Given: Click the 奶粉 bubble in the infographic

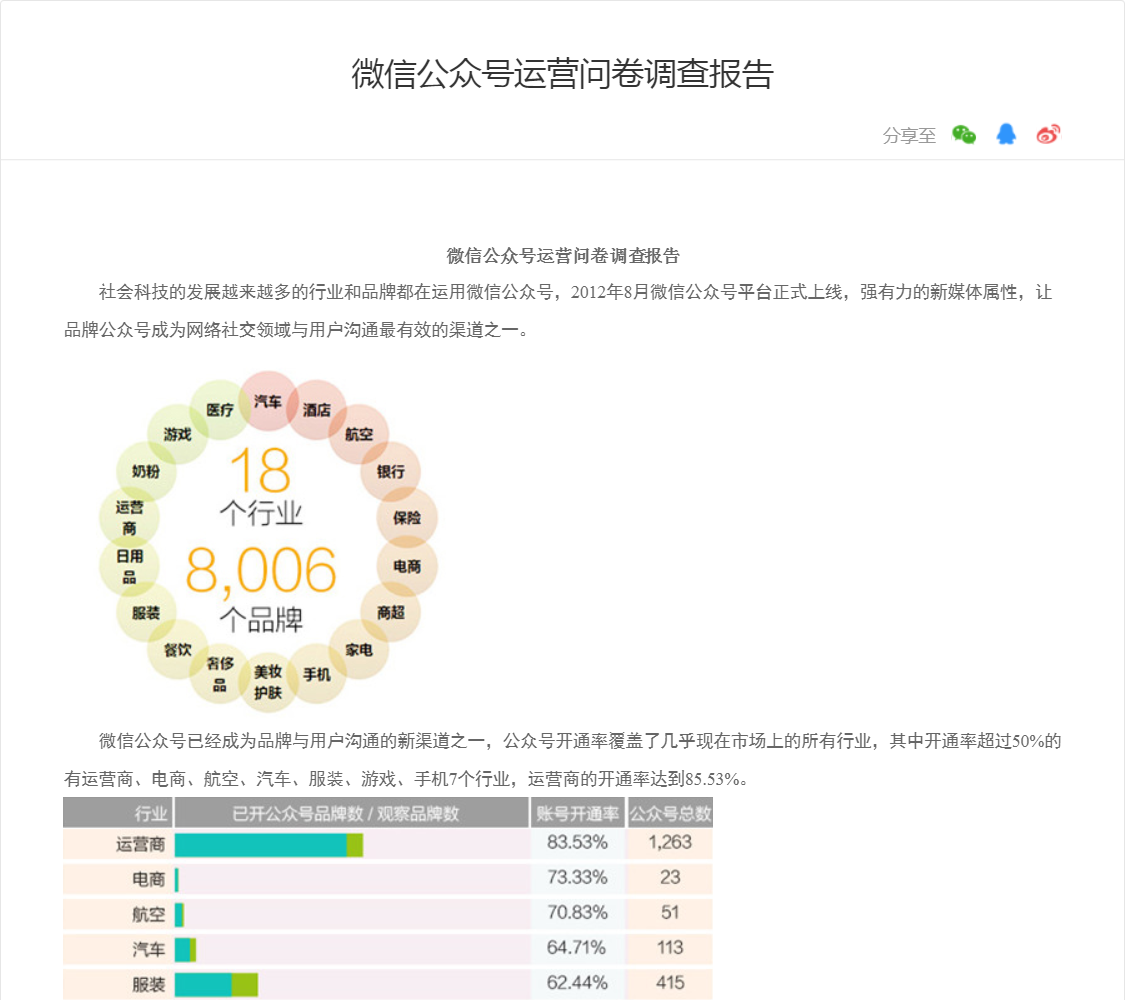Looking at the screenshot, I should coord(146,471).
